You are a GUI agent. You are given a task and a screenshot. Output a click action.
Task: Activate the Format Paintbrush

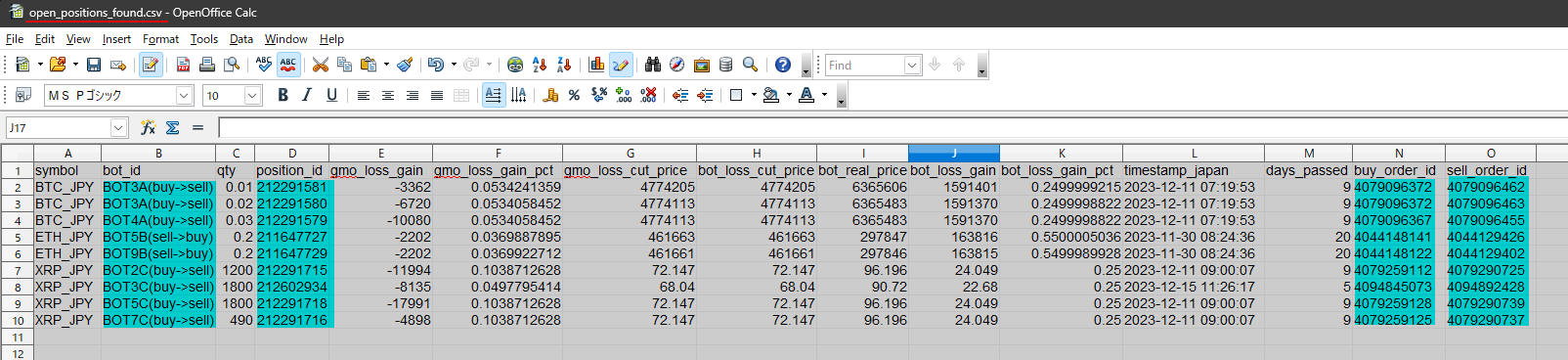pos(405,65)
